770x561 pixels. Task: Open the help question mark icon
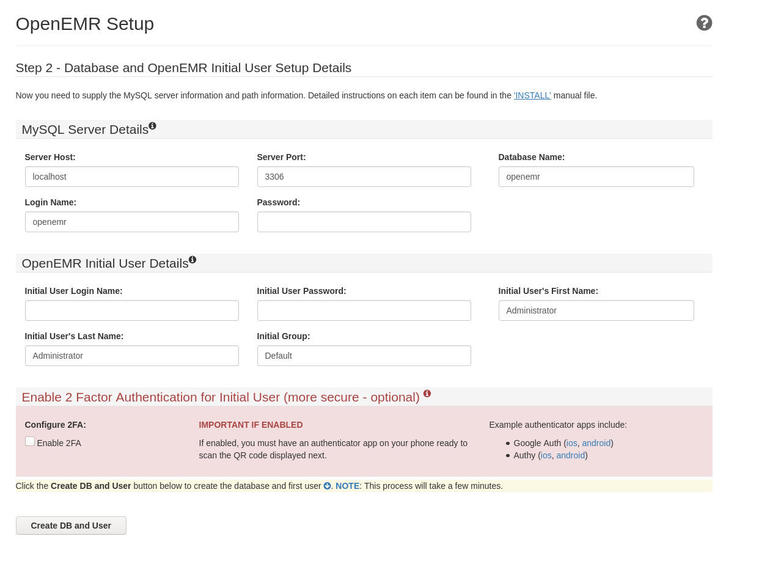704,23
